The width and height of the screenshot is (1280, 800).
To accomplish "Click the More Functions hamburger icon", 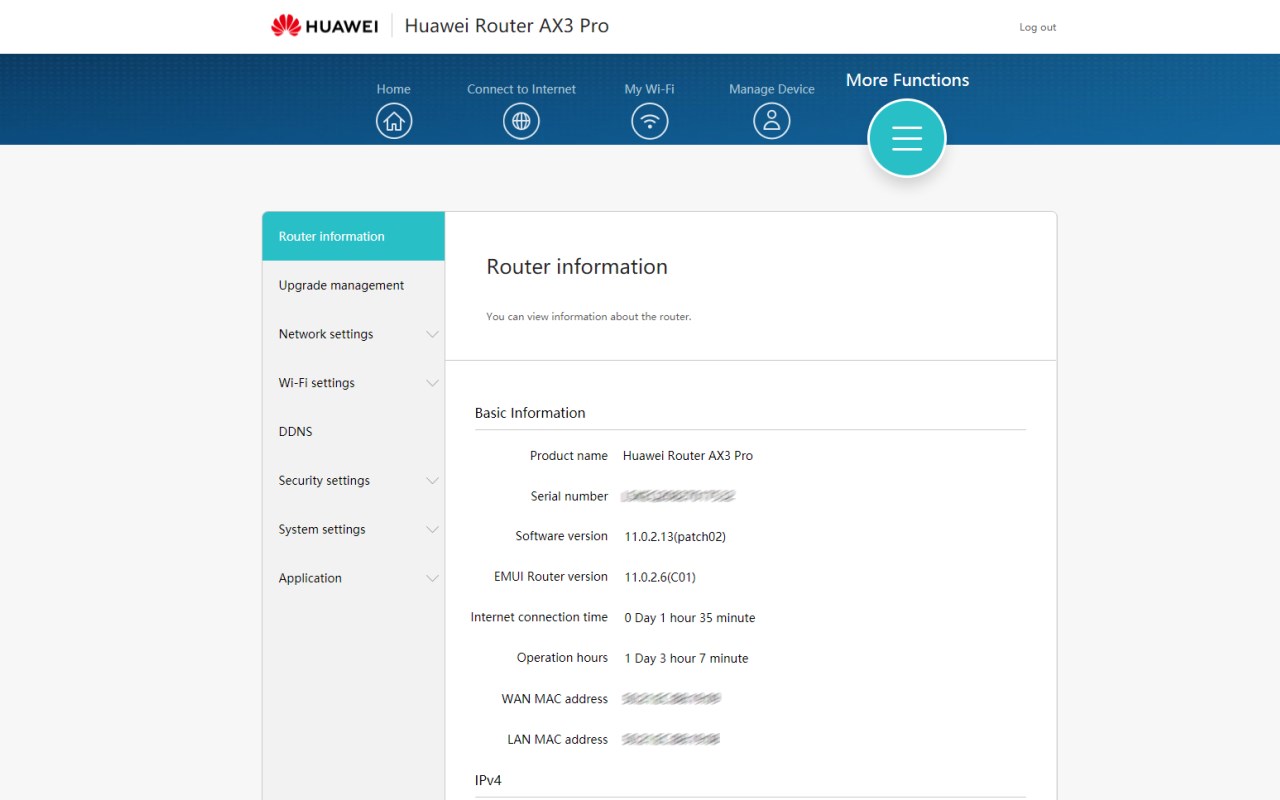I will point(907,138).
